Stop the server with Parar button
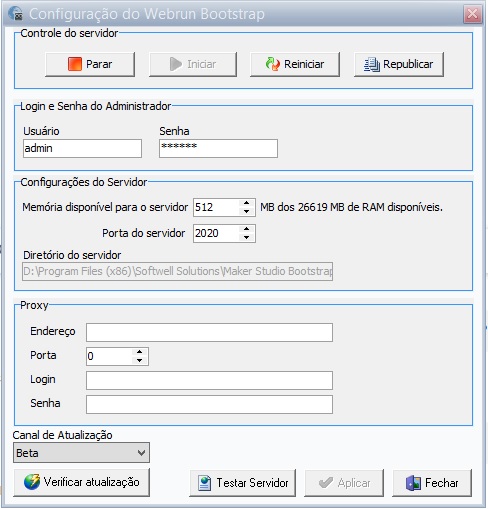Screen dimensions: 488x509 [x=90, y=64]
